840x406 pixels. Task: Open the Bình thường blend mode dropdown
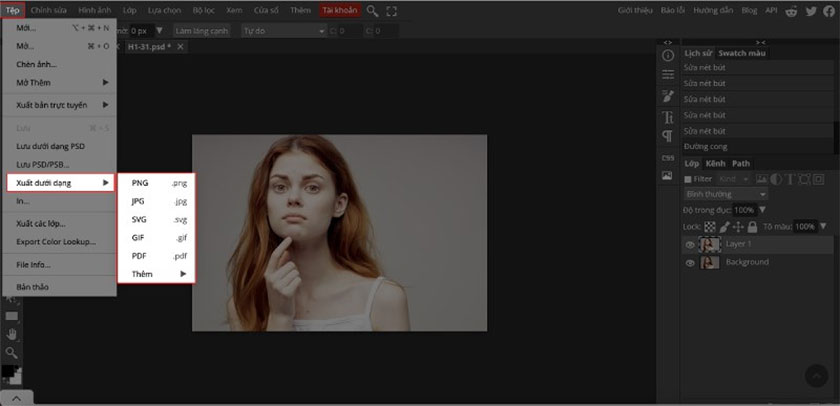pos(725,194)
